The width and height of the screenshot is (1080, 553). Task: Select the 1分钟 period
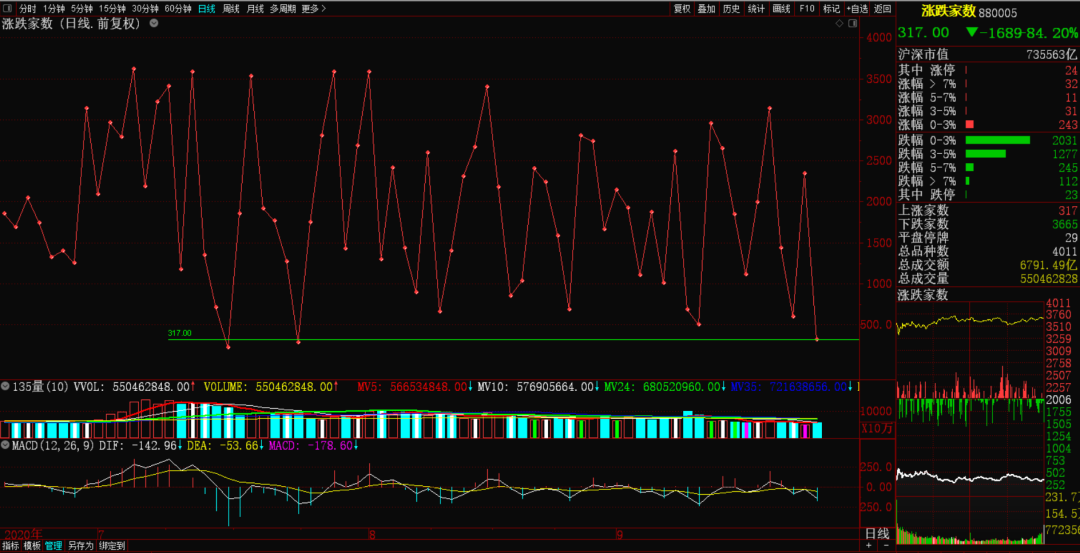54,9
